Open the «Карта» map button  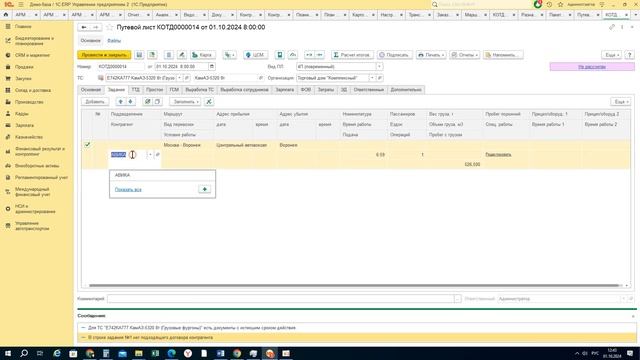point(202,55)
